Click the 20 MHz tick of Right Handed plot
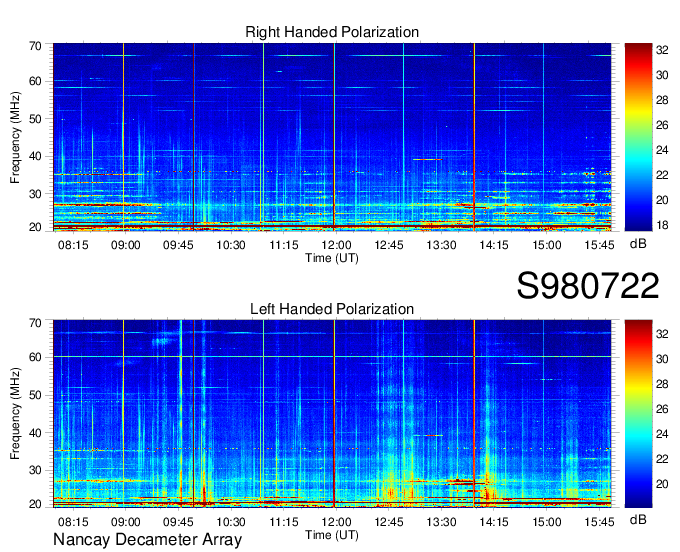Image resolution: width=680 pixels, height=552 pixels. (x=35, y=227)
